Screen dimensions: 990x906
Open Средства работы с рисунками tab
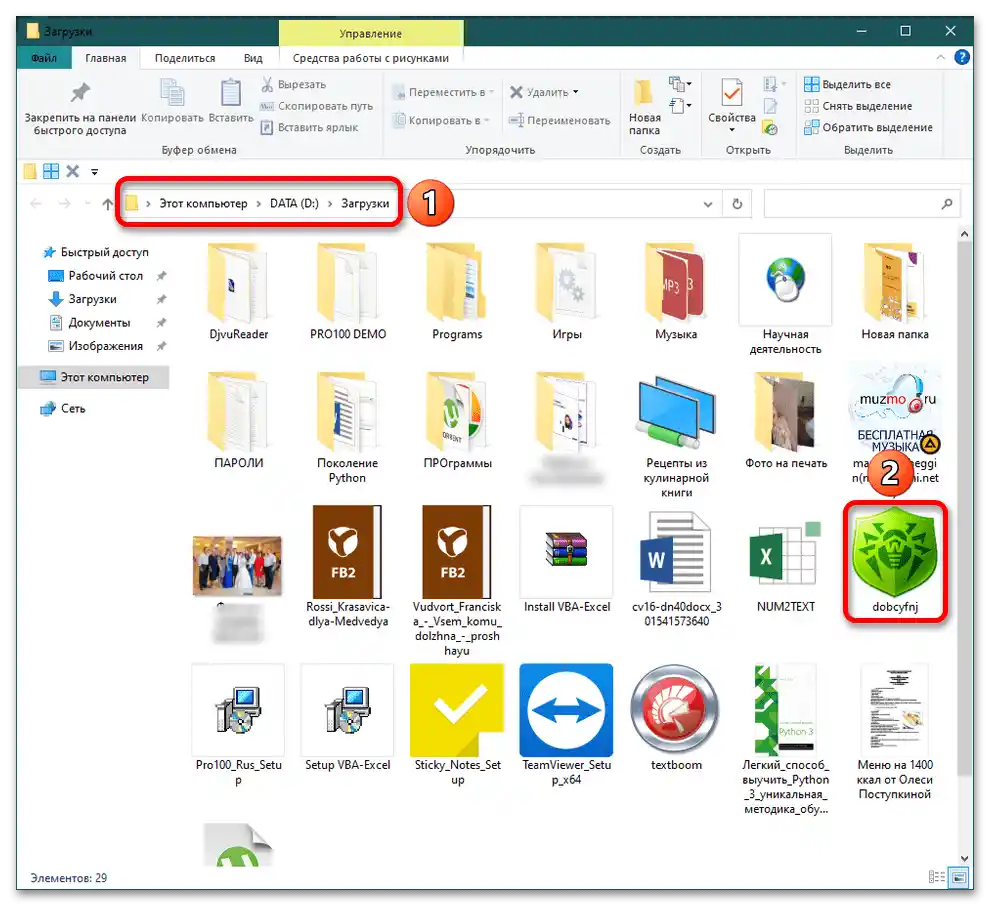pyautogui.click(x=371, y=58)
